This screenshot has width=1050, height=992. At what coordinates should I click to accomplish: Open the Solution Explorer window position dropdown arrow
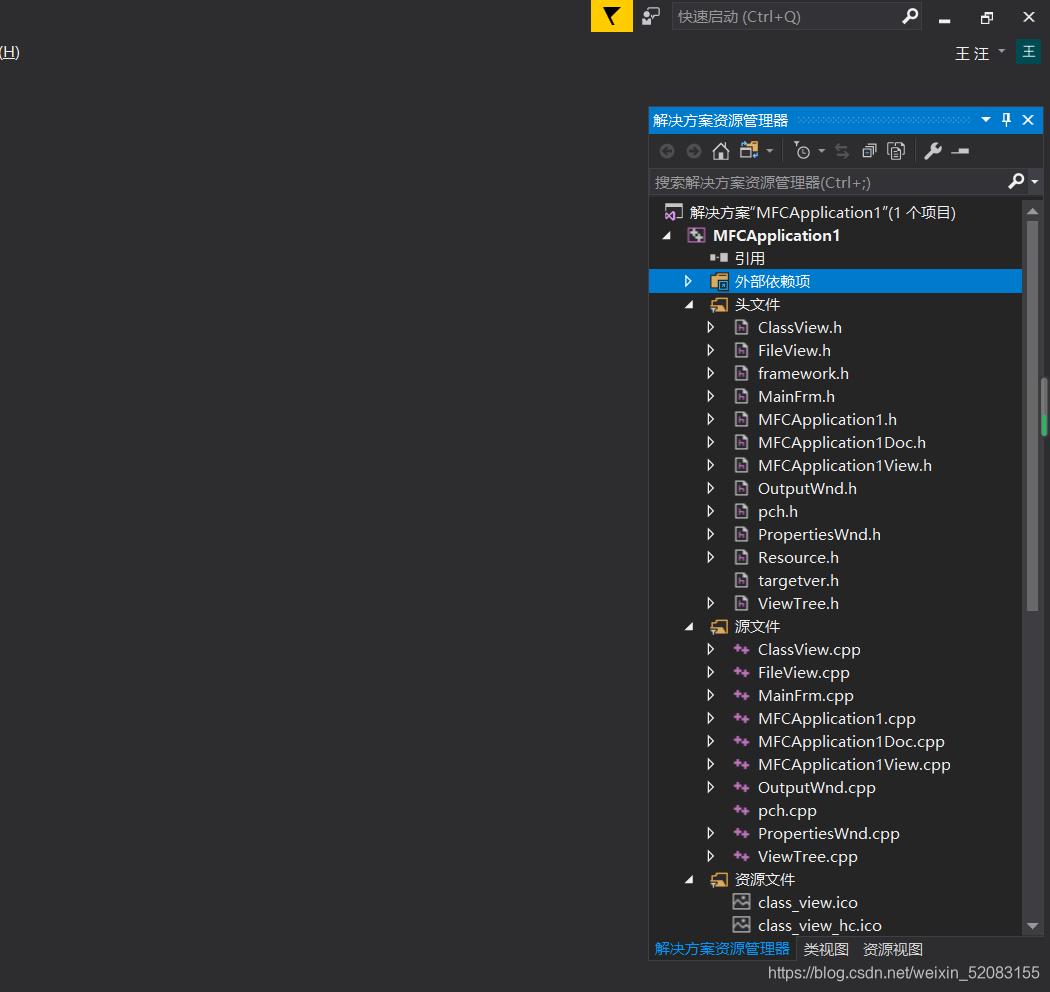click(x=986, y=120)
